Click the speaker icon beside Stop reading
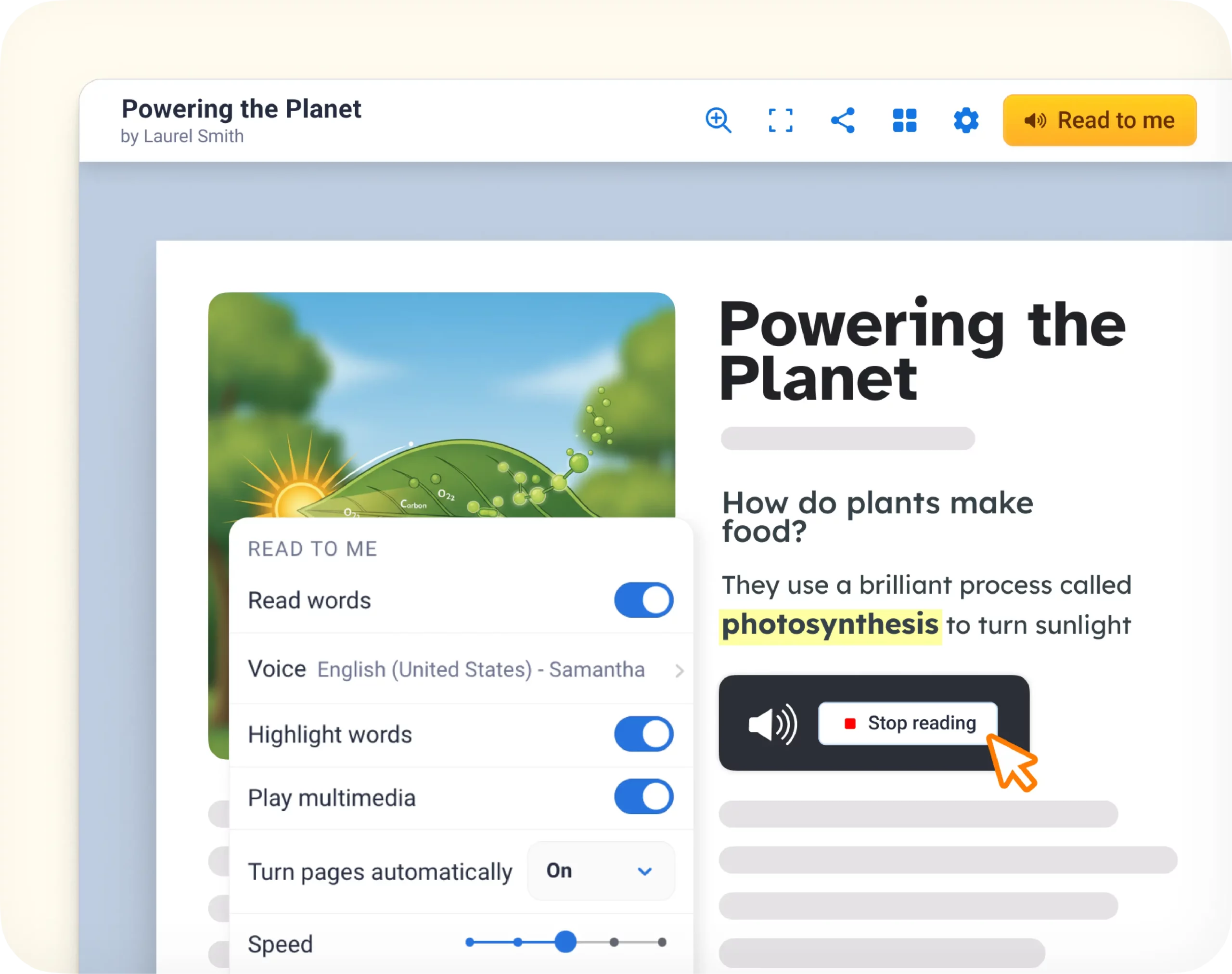Image resolution: width=1232 pixels, height=974 pixels. (772, 724)
